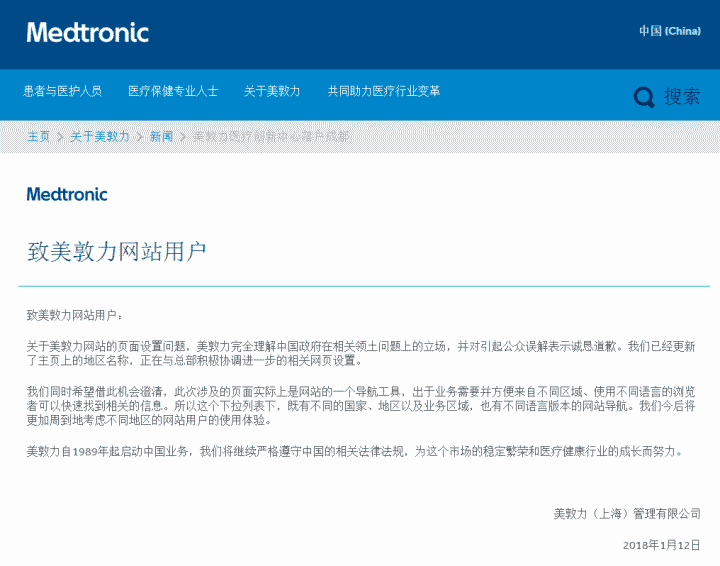
Task: Click the blue Medtronic logo in article
Action: (67, 194)
